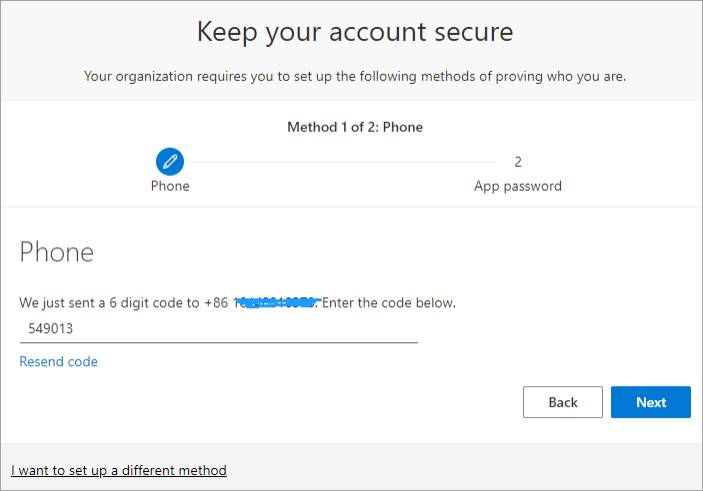Resend the verification code
This screenshot has height=491, width=703.
point(58,361)
